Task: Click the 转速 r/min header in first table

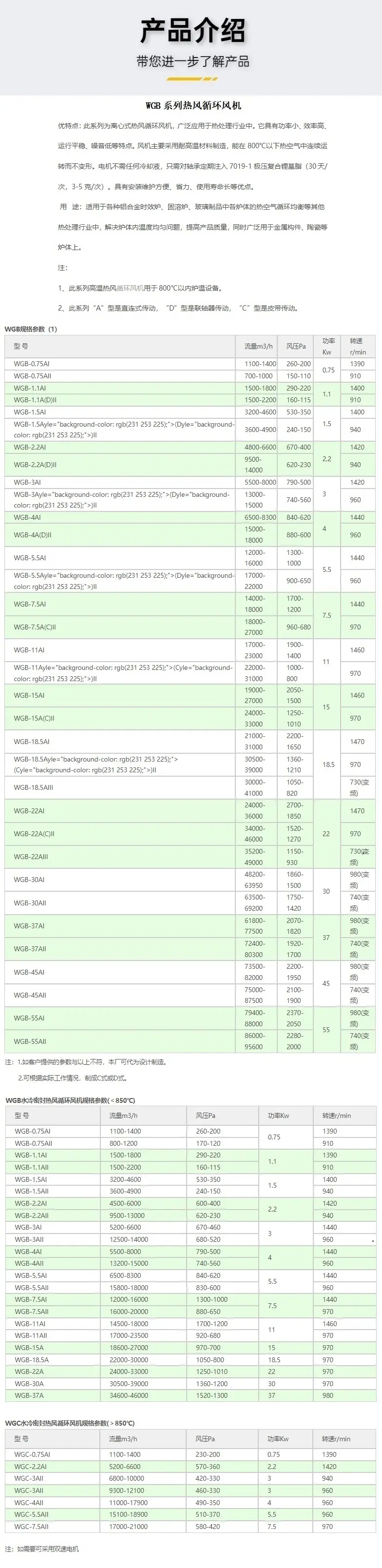Action: click(358, 346)
